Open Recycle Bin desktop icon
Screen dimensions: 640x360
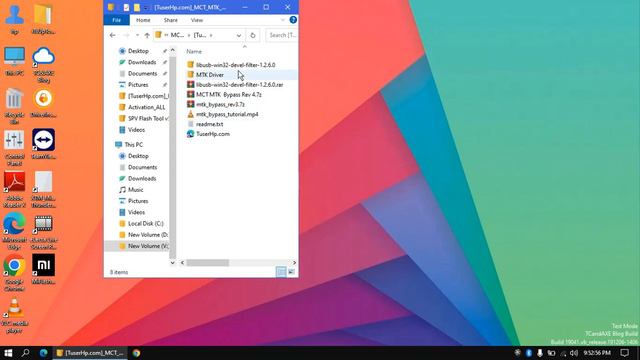[x=14, y=106]
